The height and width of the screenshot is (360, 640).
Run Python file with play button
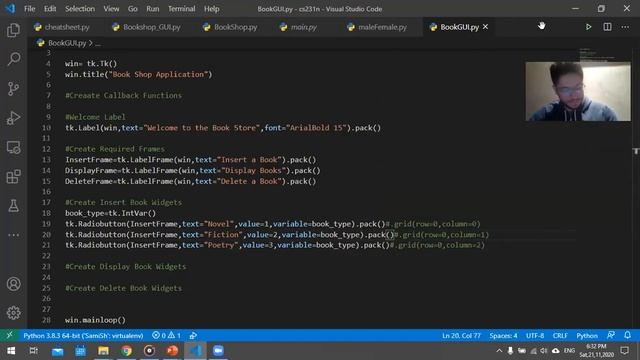(x=588, y=27)
